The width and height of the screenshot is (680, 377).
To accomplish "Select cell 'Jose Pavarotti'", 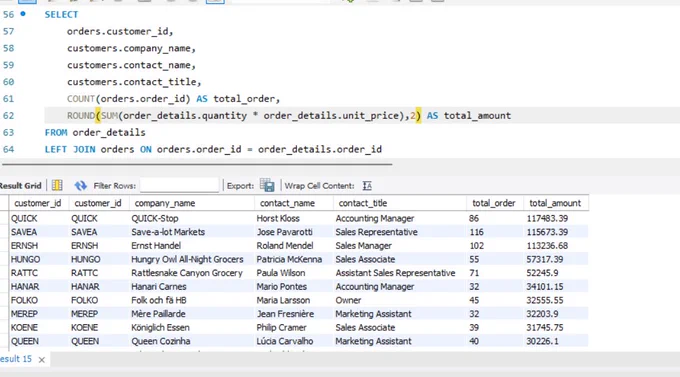I will coord(284,232).
